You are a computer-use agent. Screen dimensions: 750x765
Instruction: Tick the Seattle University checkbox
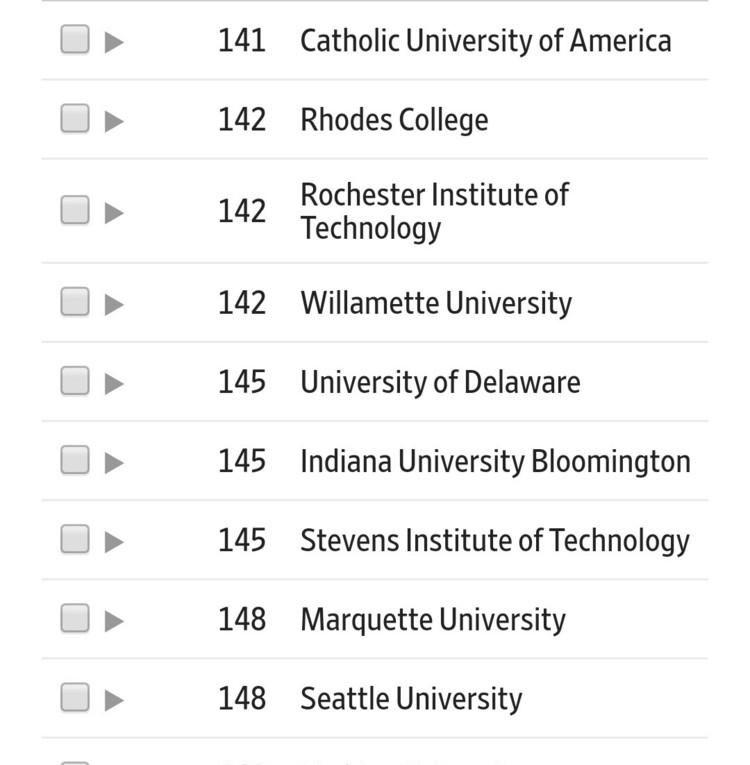click(75, 698)
